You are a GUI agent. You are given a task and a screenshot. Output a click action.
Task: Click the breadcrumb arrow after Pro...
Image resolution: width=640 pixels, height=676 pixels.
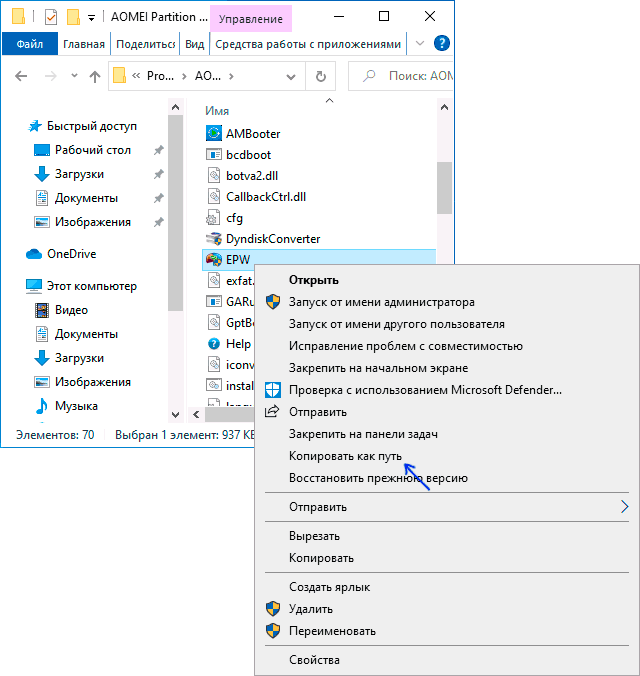[184, 76]
